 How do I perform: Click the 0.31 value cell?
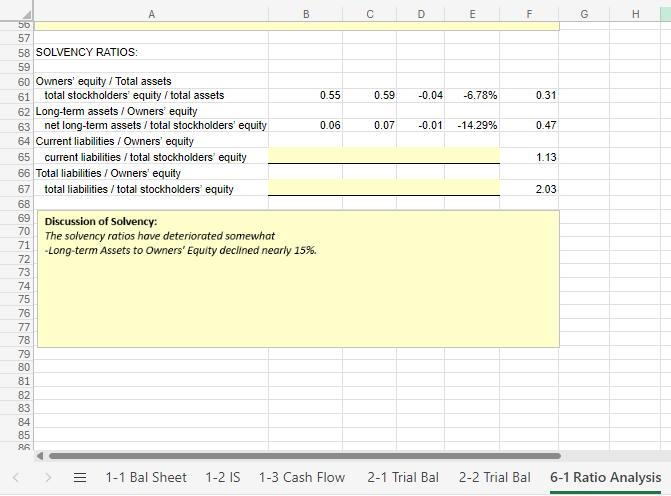pos(529,95)
